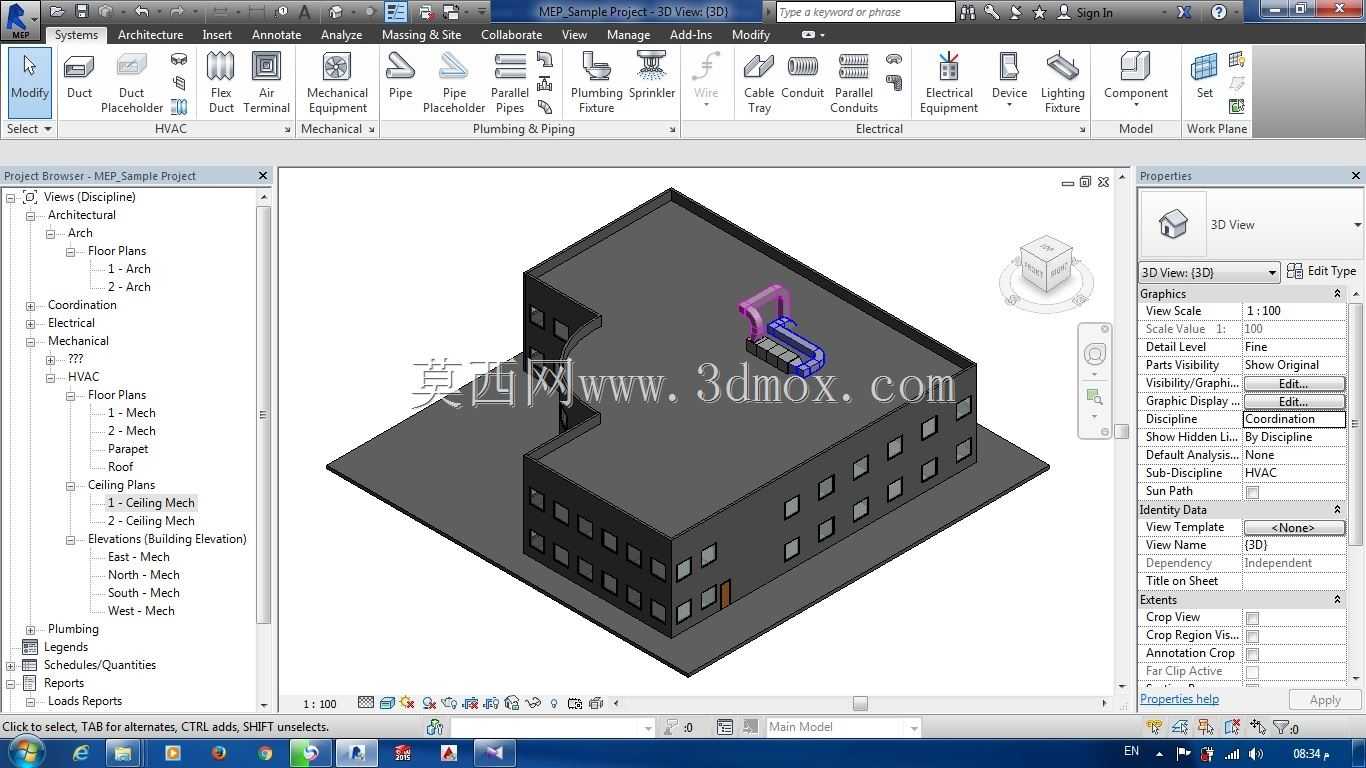Select the Flex Duct tool
Viewport: 1366px width, 768px height.
click(221, 82)
